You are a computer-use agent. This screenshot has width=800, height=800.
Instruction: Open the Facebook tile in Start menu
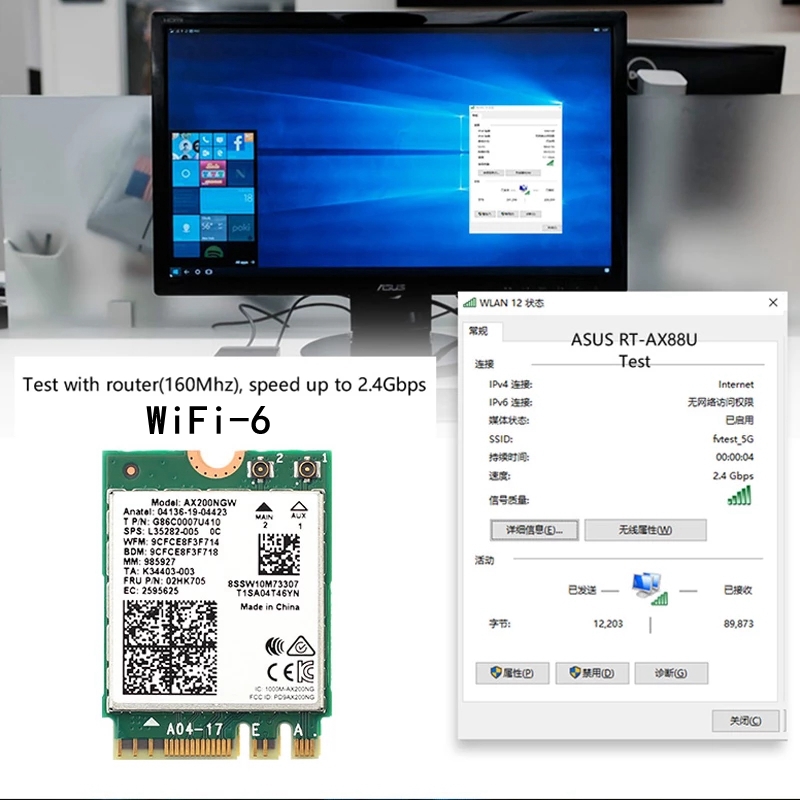coord(239,145)
